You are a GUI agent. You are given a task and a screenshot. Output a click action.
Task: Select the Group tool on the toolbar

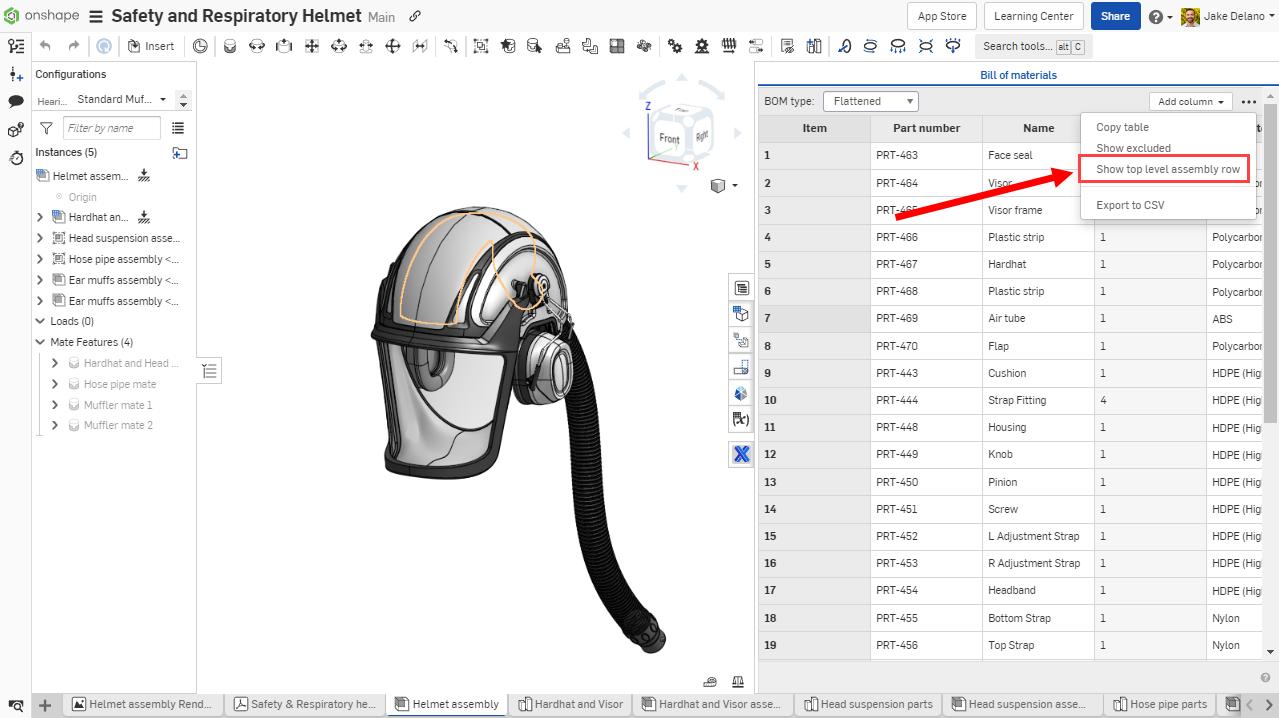(x=480, y=46)
